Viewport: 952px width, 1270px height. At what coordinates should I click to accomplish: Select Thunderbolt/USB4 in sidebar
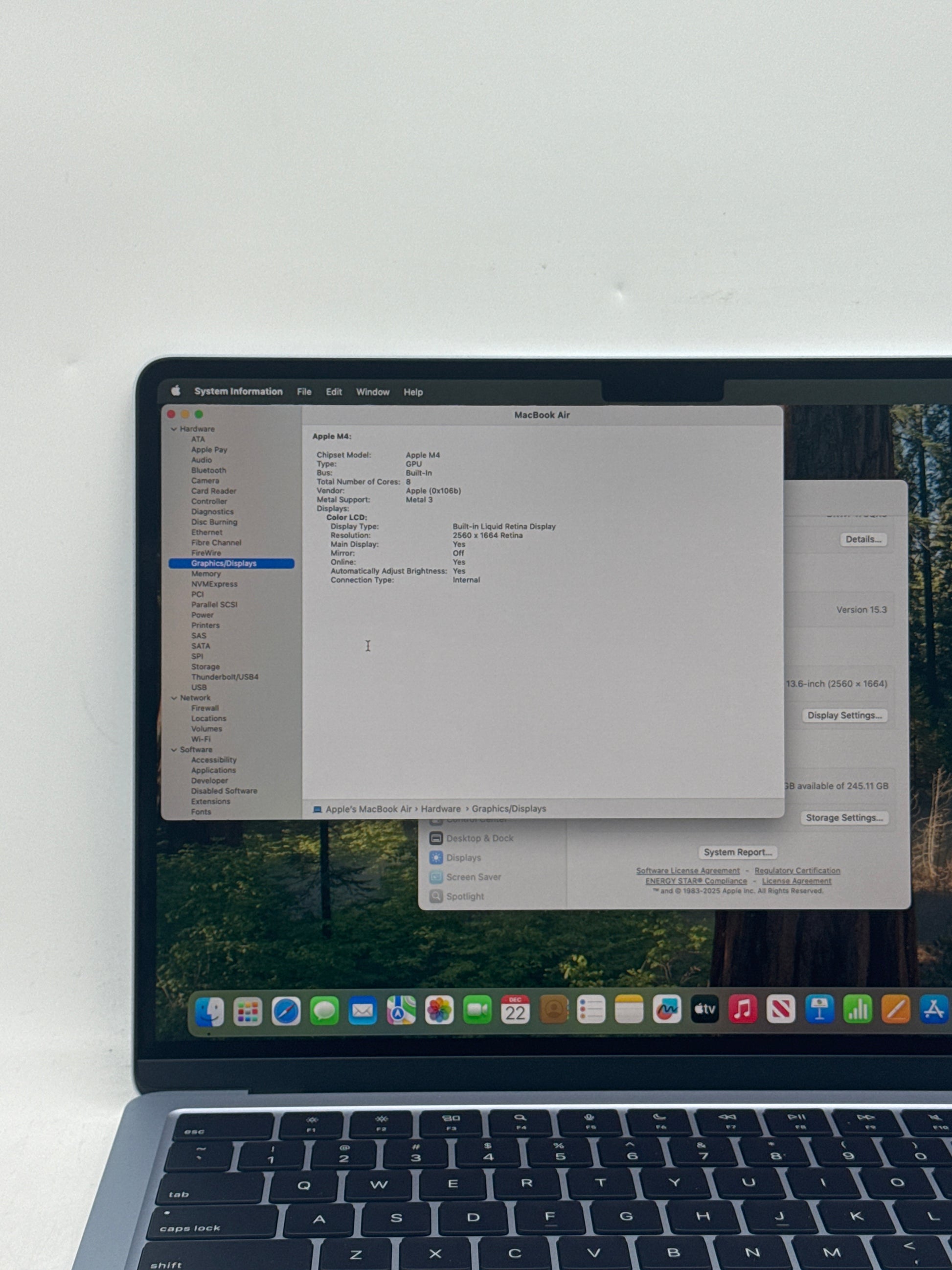click(225, 677)
